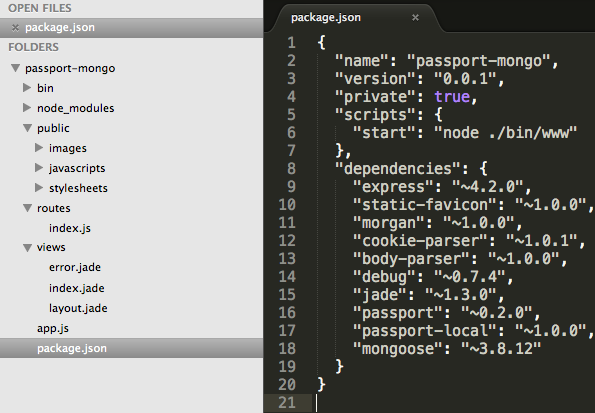Open index.jade in the sidebar

pos(77,288)
